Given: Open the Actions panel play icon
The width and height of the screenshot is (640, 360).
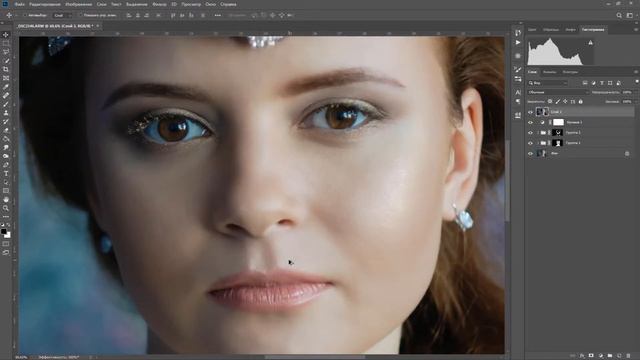Looking at the screenshot, I should (x=518, y=42).
